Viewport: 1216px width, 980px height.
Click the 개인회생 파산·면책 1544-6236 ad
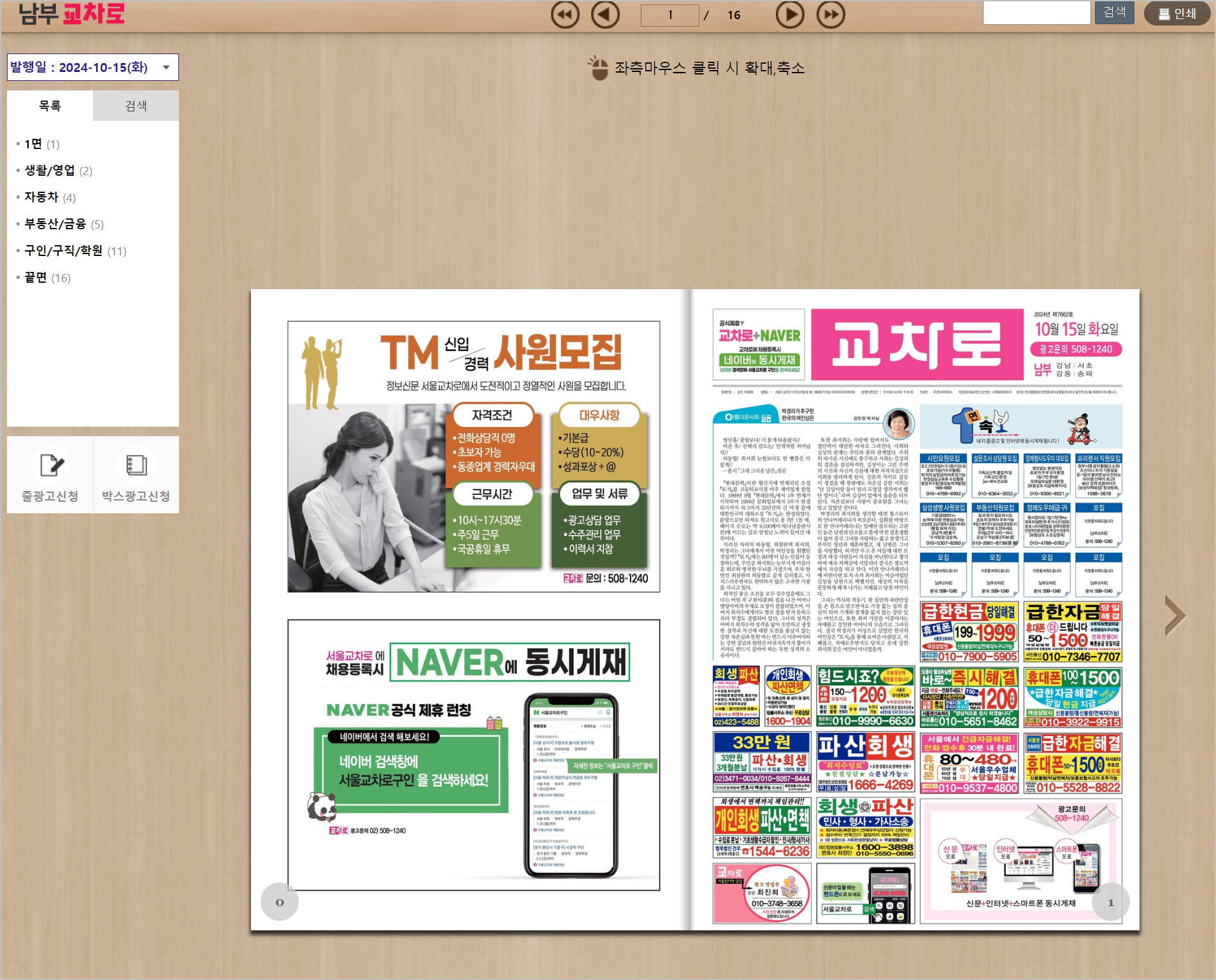pos(762,828)
